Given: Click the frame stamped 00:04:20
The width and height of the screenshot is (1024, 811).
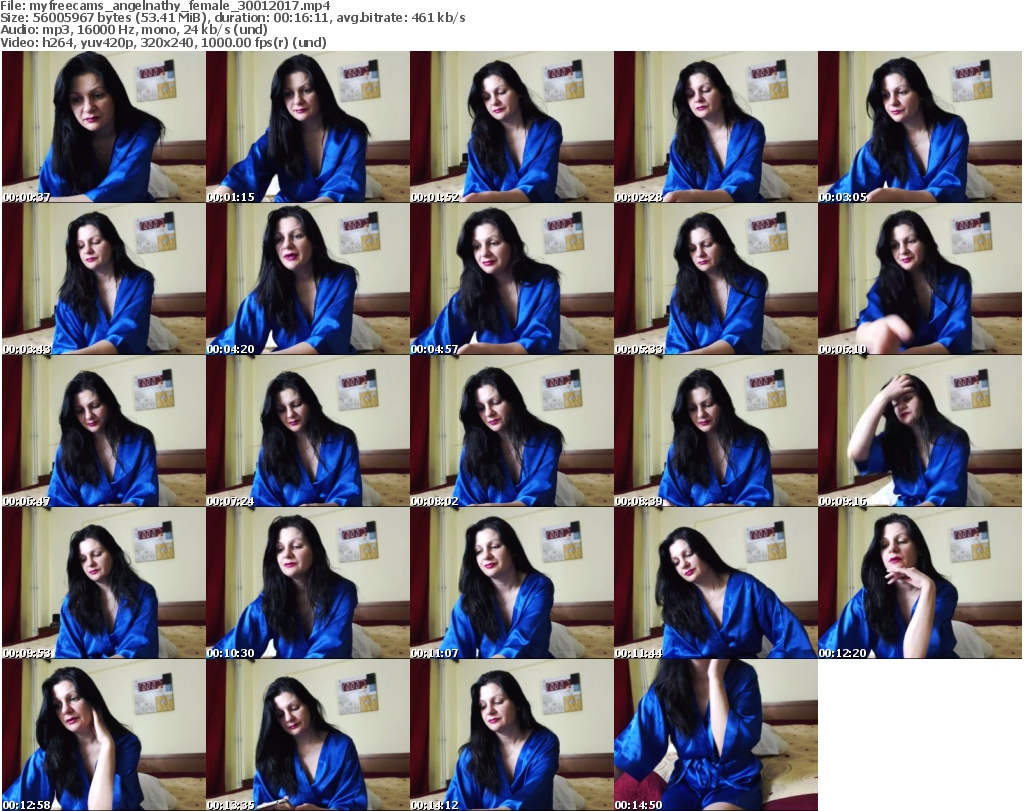Looking at the screenshot, I should tap(308, 279).
